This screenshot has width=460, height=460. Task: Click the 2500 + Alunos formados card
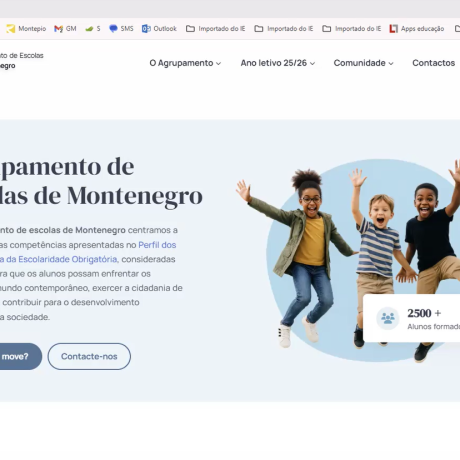pos(412,318)
